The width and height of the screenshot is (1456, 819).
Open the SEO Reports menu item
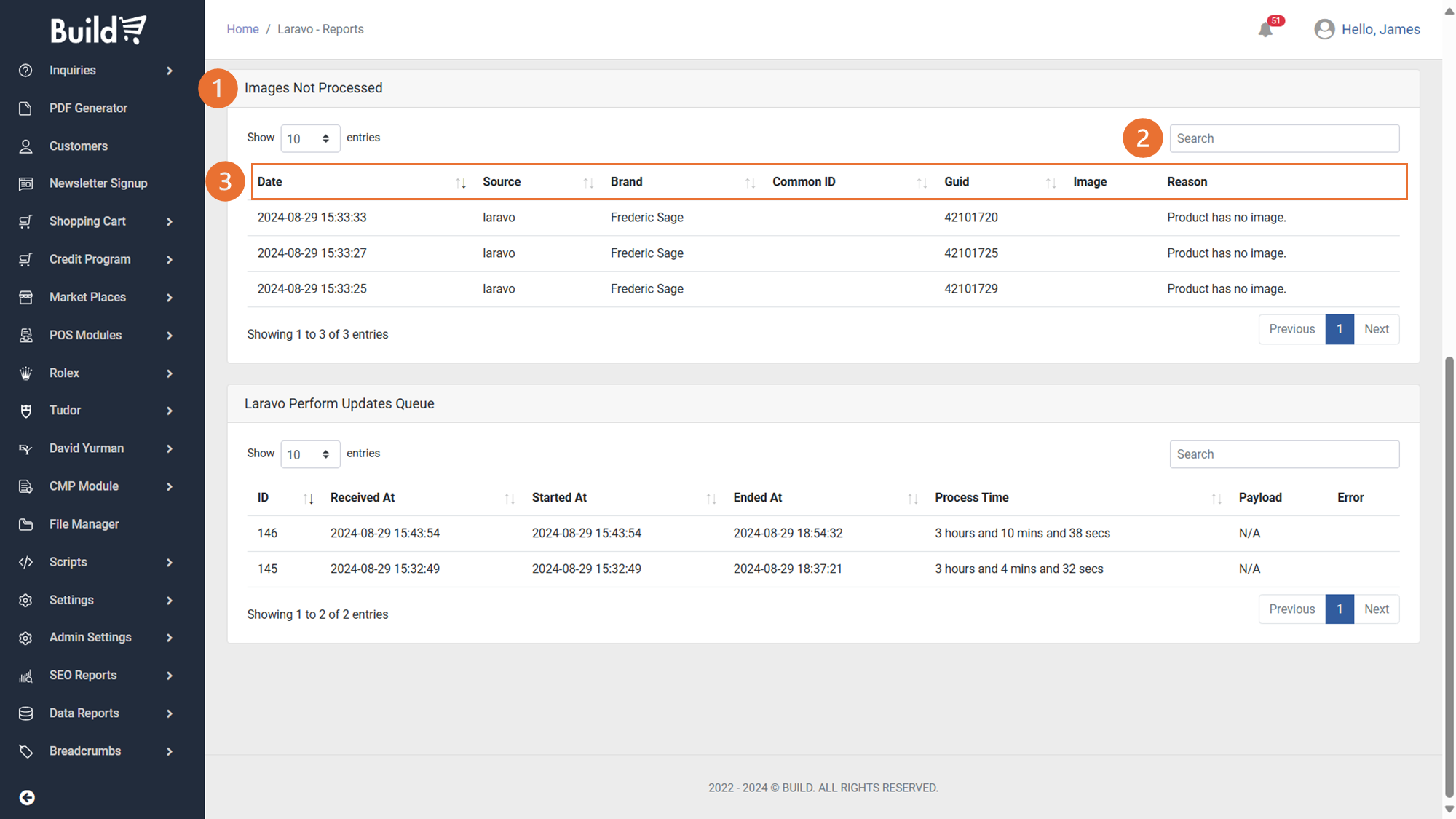click(83, 675)
